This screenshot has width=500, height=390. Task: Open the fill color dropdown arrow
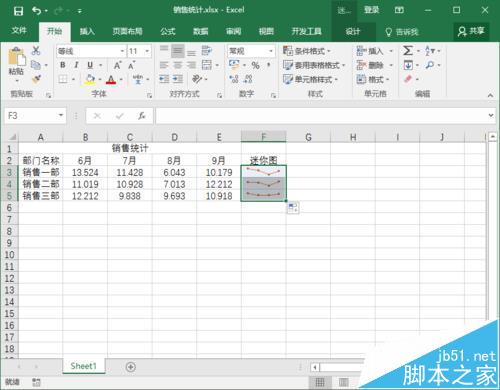tap(100, 79)
